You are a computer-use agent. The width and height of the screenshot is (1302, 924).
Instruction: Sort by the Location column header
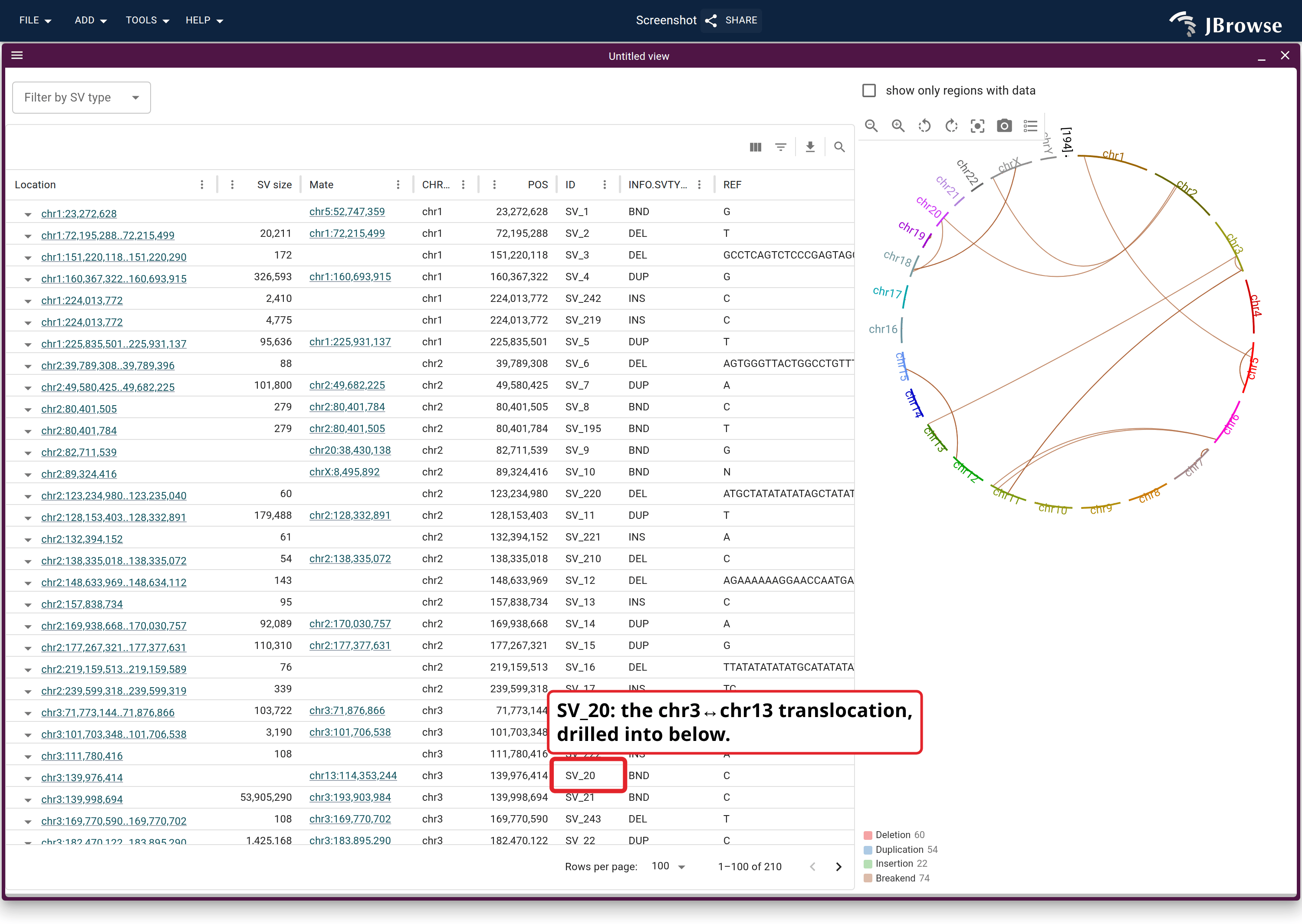[x=35, y=185]
